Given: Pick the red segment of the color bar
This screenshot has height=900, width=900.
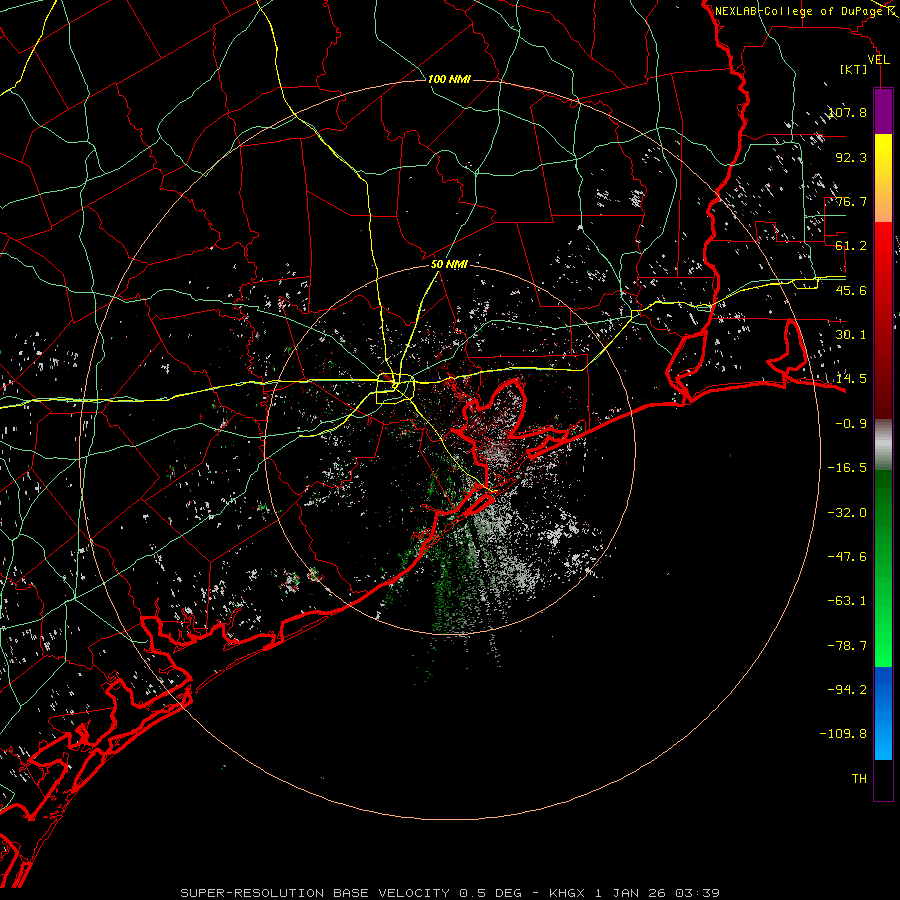Looking at the screenshot, I should tap(883, 320).
